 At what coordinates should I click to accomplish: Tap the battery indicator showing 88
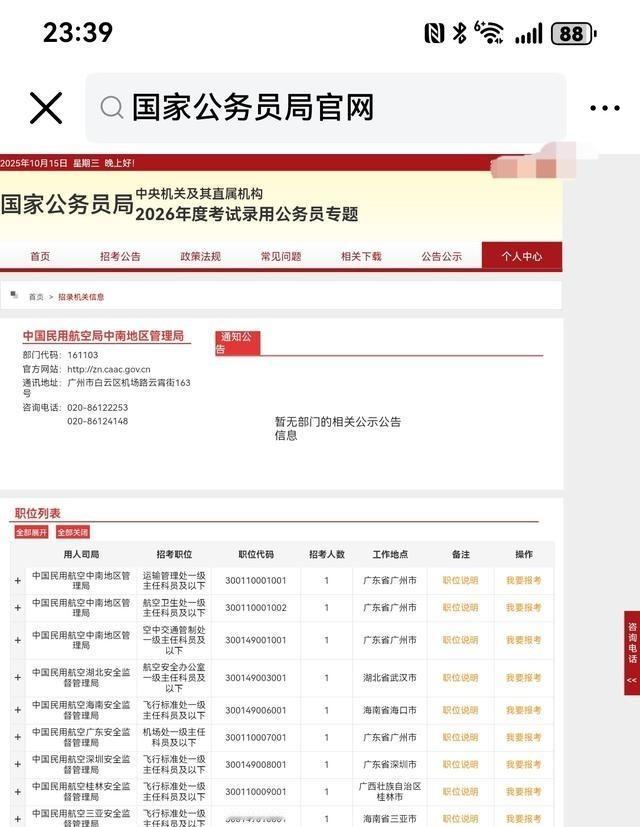point(574,34)
